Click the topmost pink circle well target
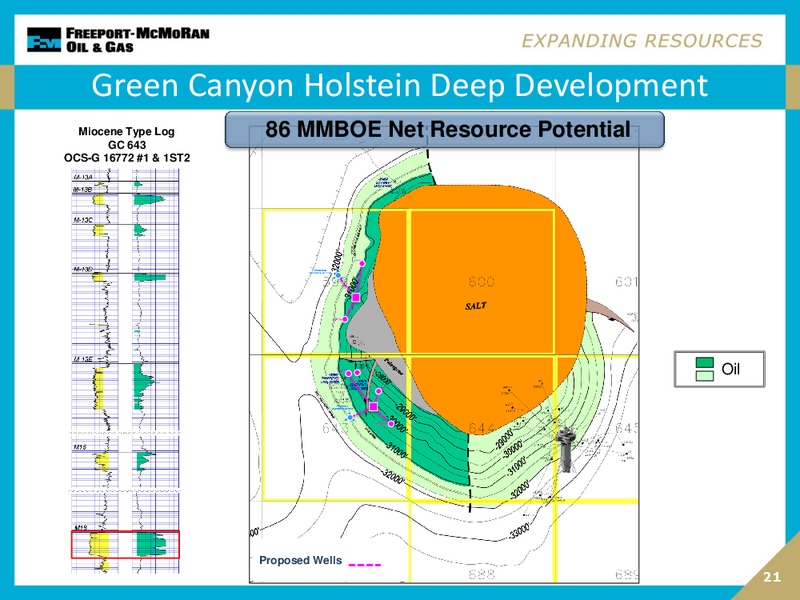This screenshot has height=600, width=800. 362,263
